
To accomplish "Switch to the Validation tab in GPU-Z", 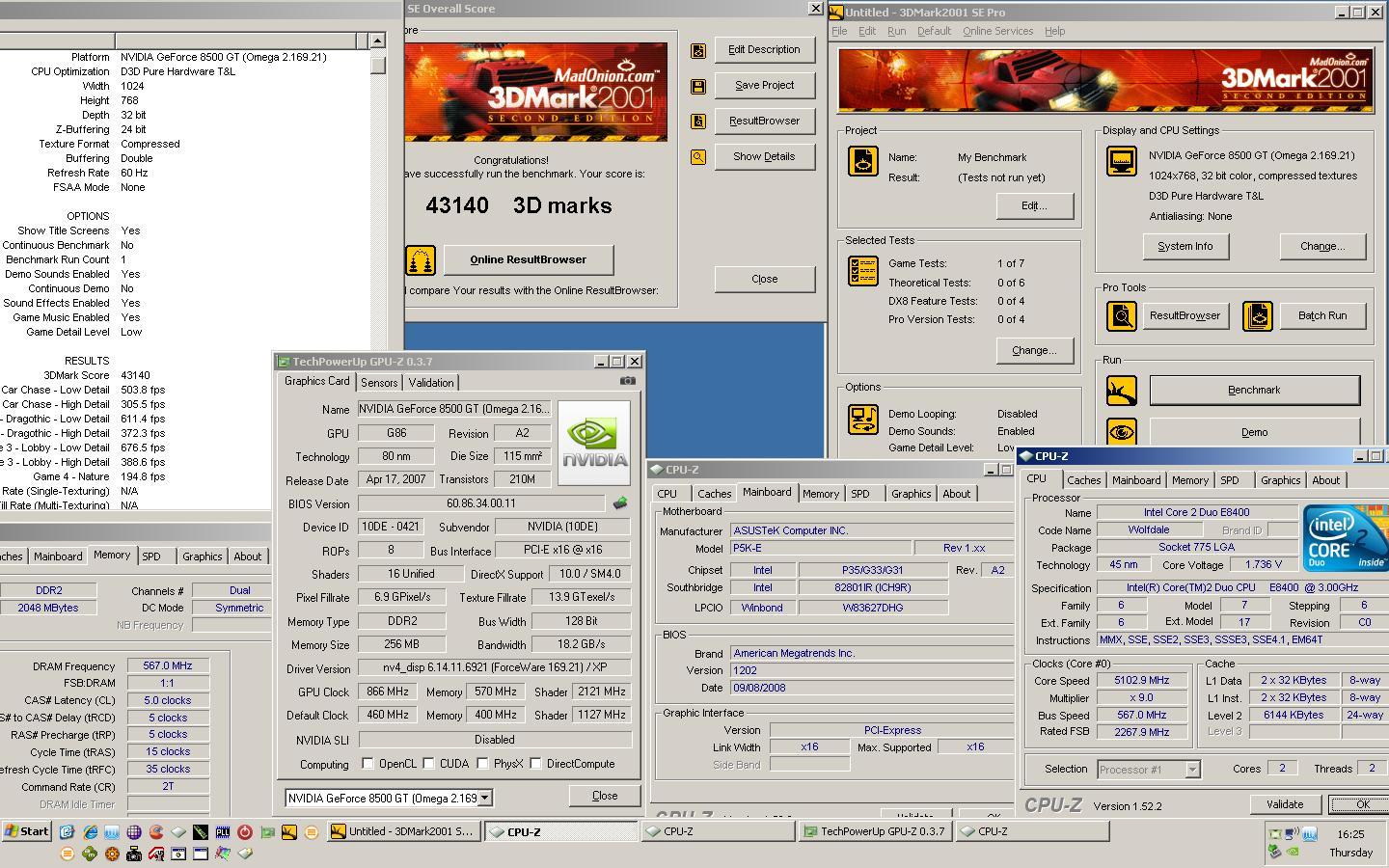I will (430, 383).
